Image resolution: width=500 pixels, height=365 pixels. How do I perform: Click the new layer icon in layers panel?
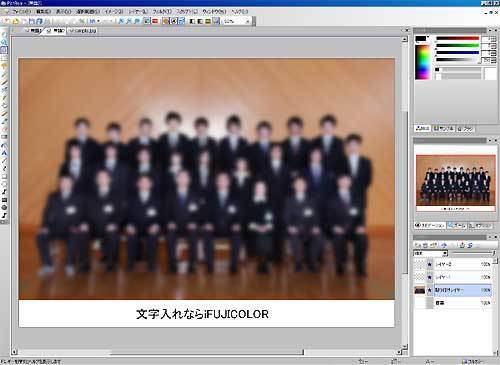pos(418,245)
